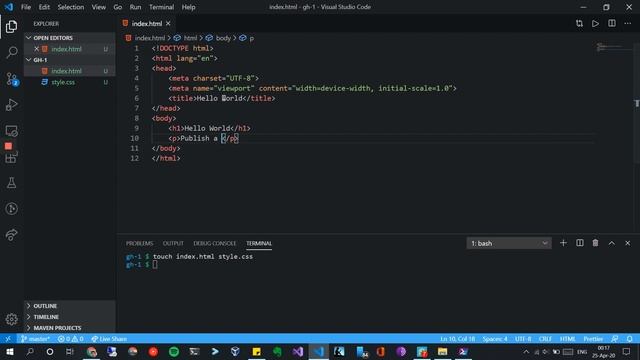Collapse the Open Editors section
640x360 pixels.
(x=69, y=38)
